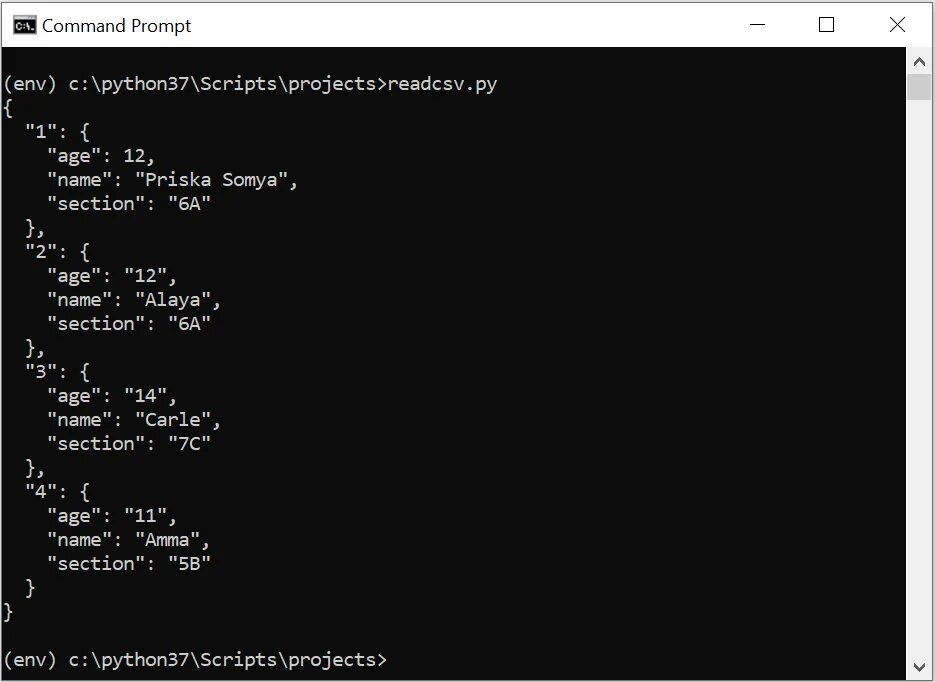Click the "Priska Somya" name value

[211, 179]
